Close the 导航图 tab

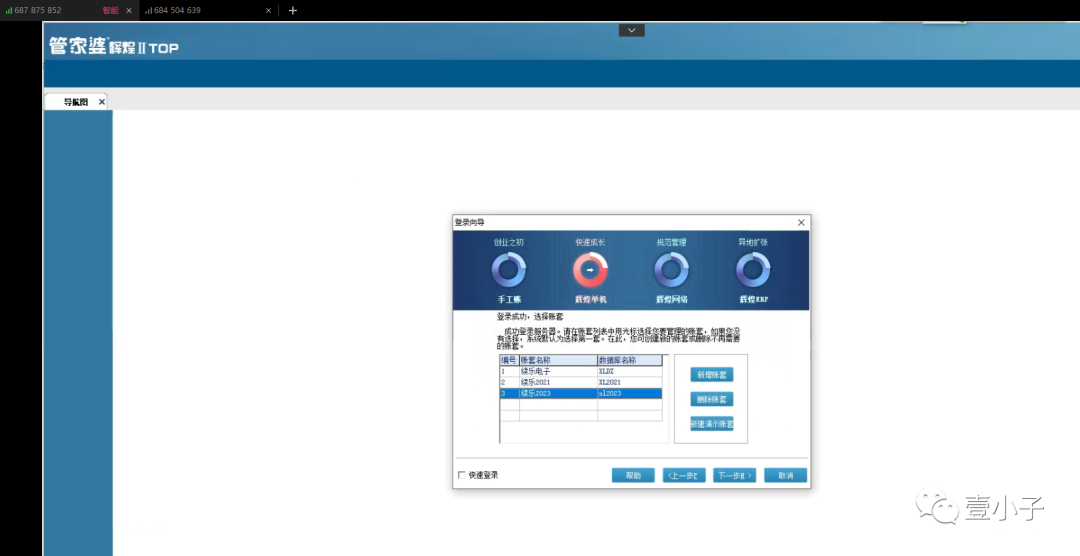coord(102,102)
